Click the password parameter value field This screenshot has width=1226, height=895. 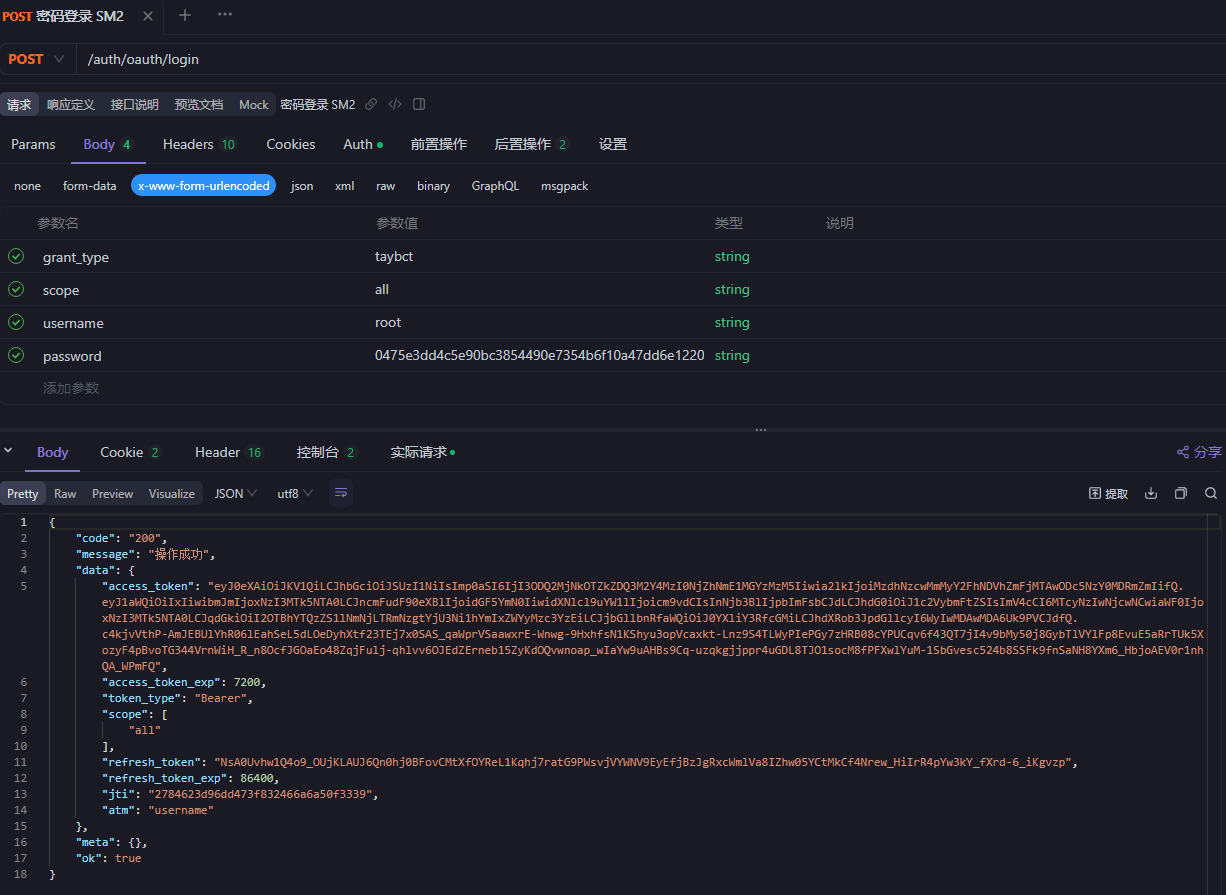click(x=540, y=355)
